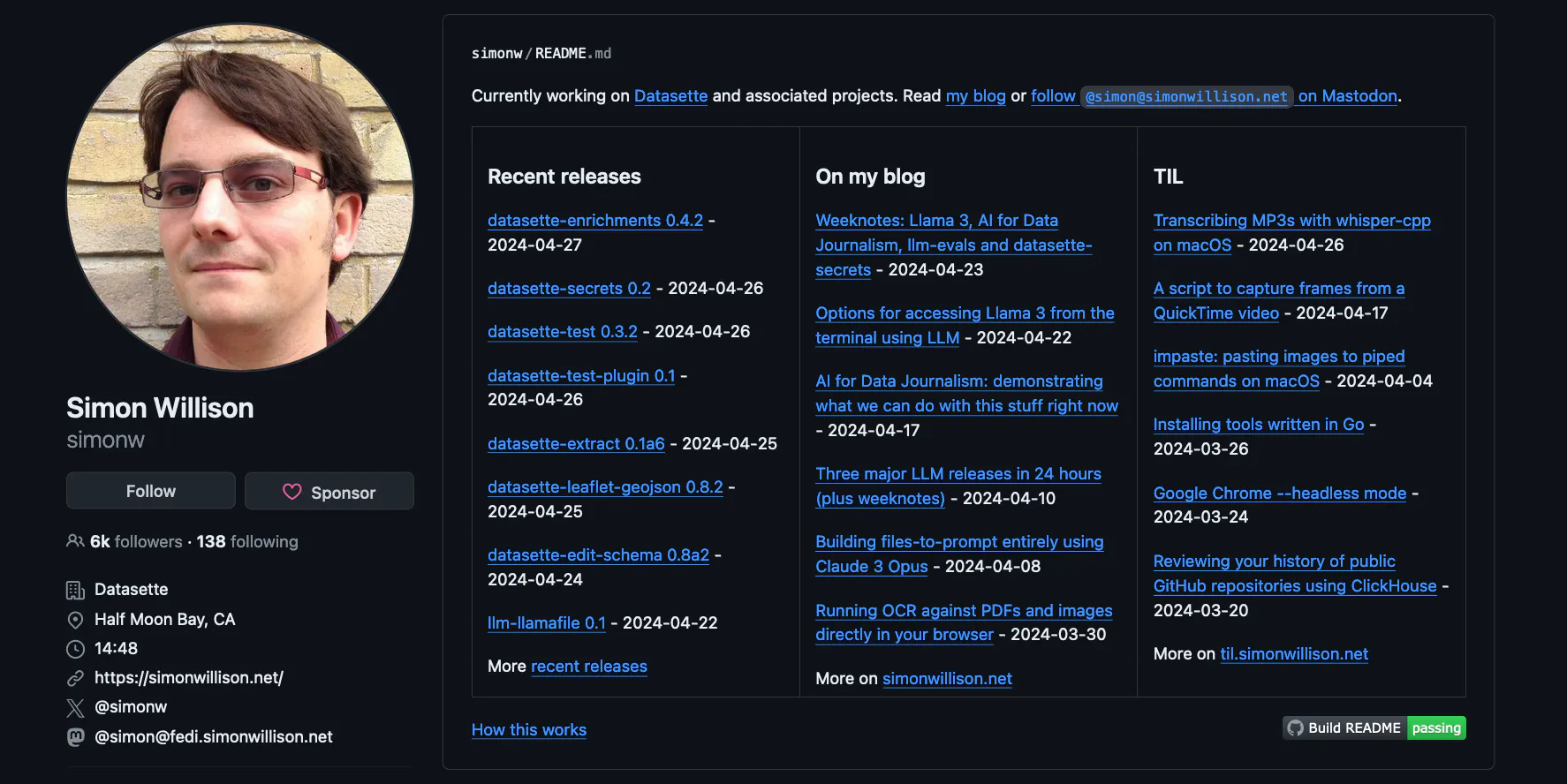1567x784 pixels.
Task: Click the 'simonw' username text under name
Action: pos(105,440)
